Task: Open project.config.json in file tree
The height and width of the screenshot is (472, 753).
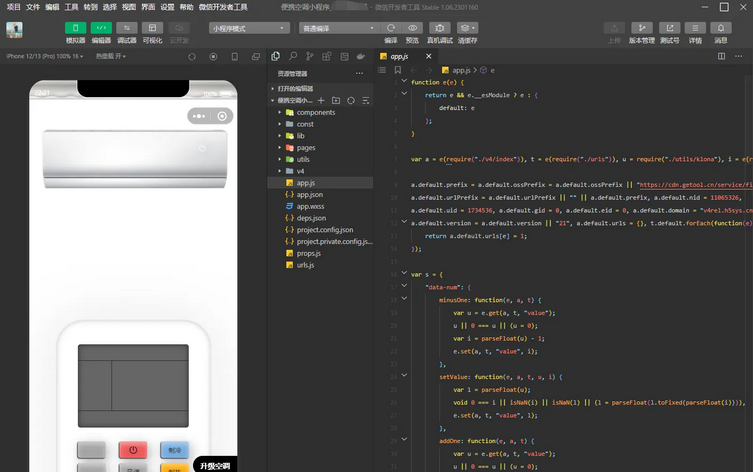Action: [324, 230]
